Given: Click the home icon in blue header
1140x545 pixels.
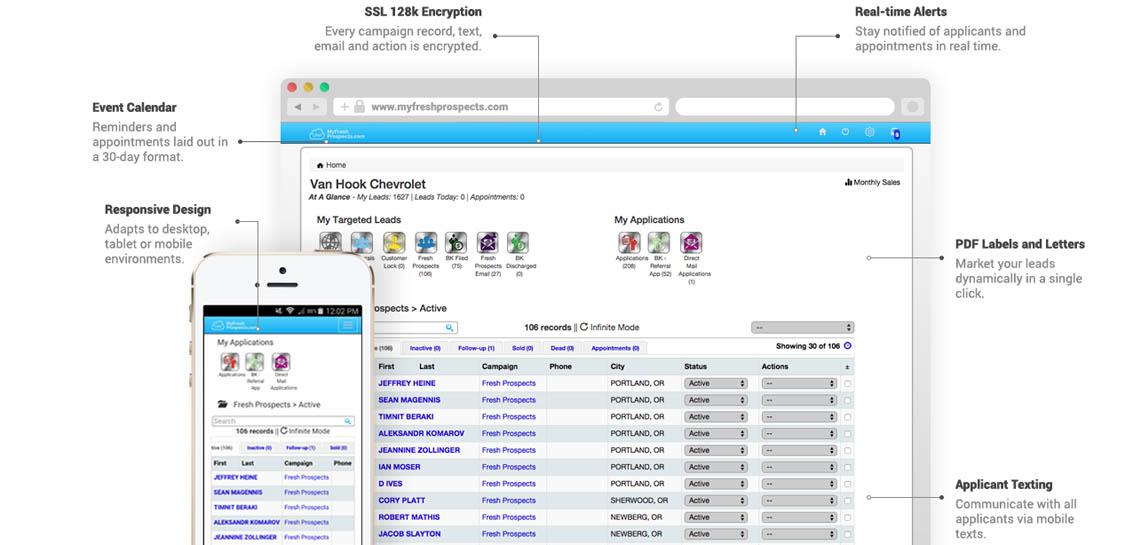Looking at the screenshot, I should pyautogui.click(x=822, y=132).
